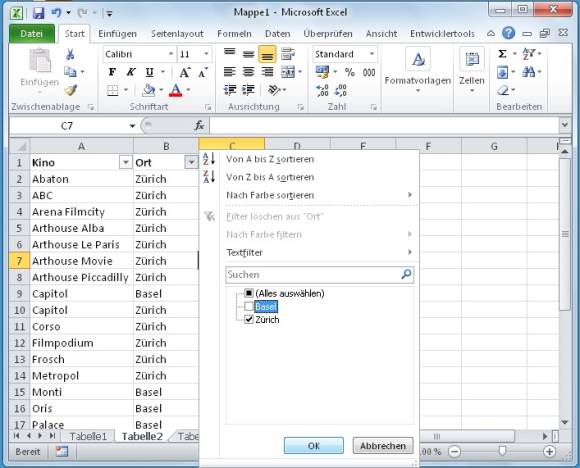Click Abbrechen button
Screen dimensions: 580x468
pyautogui.click(x=383, y=446)
